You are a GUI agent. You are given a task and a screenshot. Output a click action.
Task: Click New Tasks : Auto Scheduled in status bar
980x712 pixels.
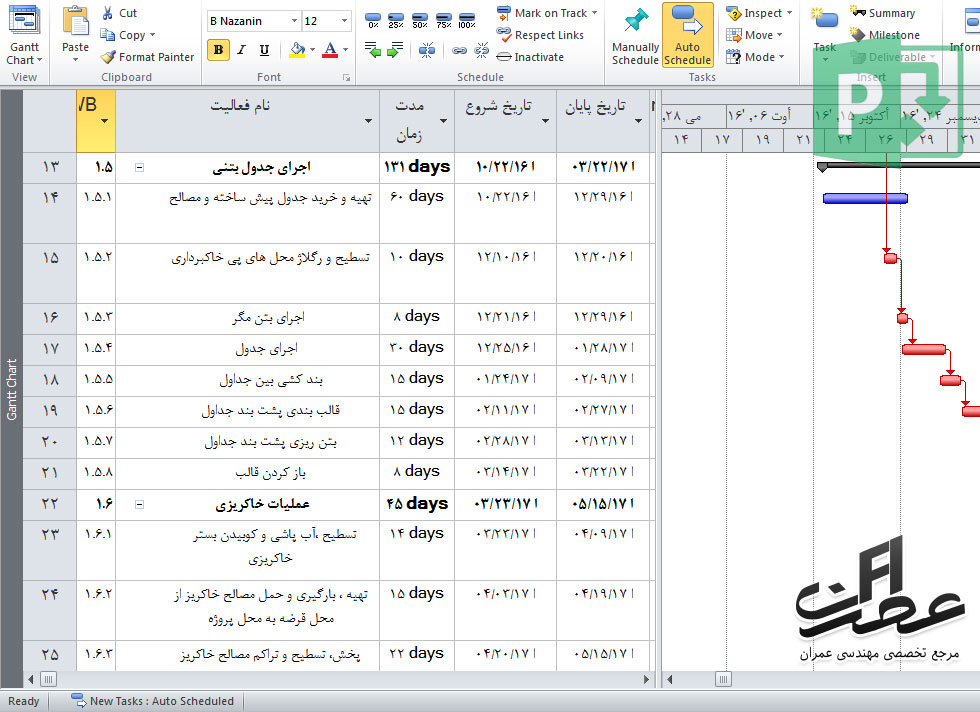coord(152,701)
